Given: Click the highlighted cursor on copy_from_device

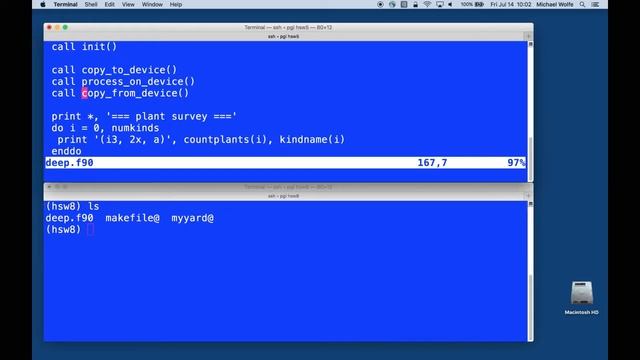Looking at the screenshot, I should (84, 93).
